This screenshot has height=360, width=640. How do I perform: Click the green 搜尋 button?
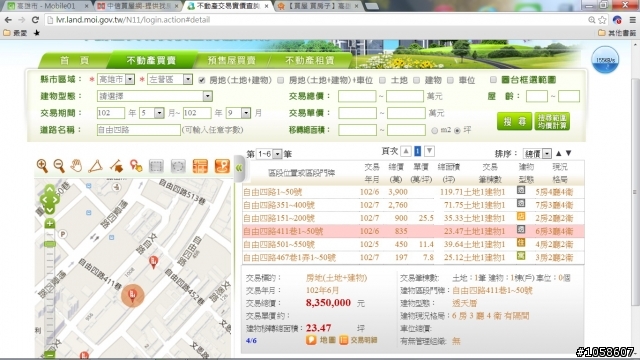pyautogui.click(x=514, y=121)
